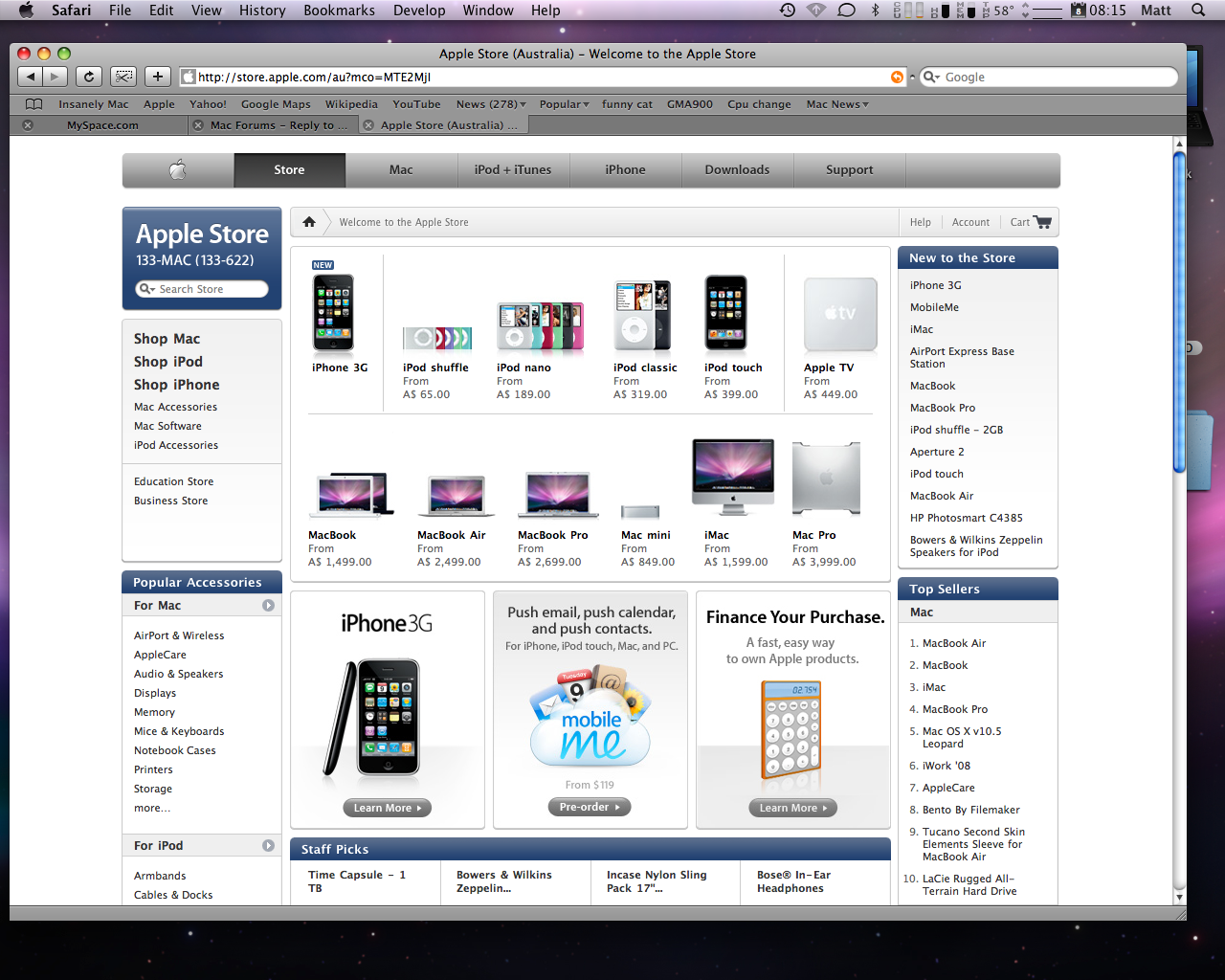Click the Time Machine icon in menu bar
The height and width of the screenshot is (980, 1225).
pos(788,10)
